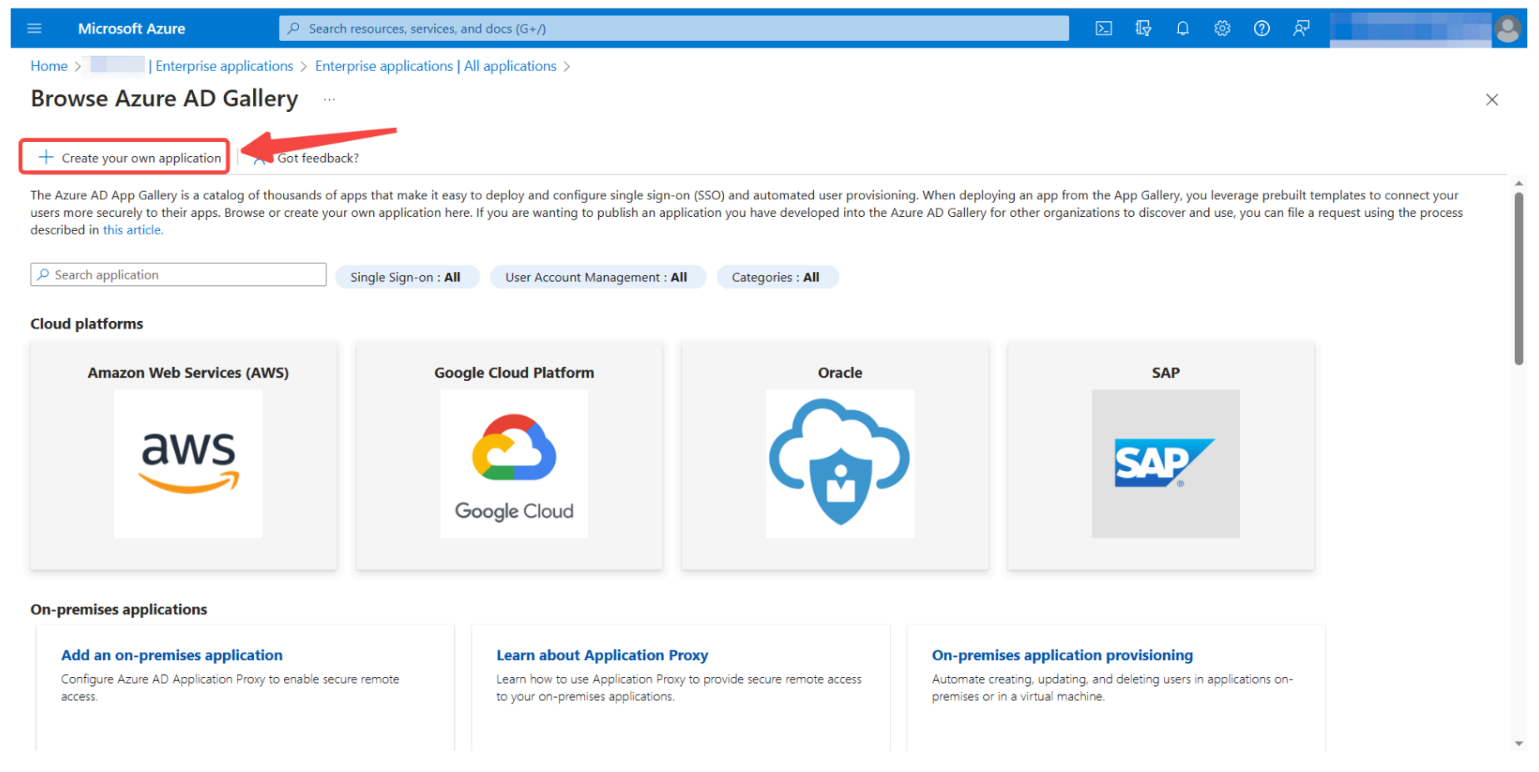Launch Cloud Shell from the top bar
The height and width of the screenshot is (772, 1539).
1104,29
